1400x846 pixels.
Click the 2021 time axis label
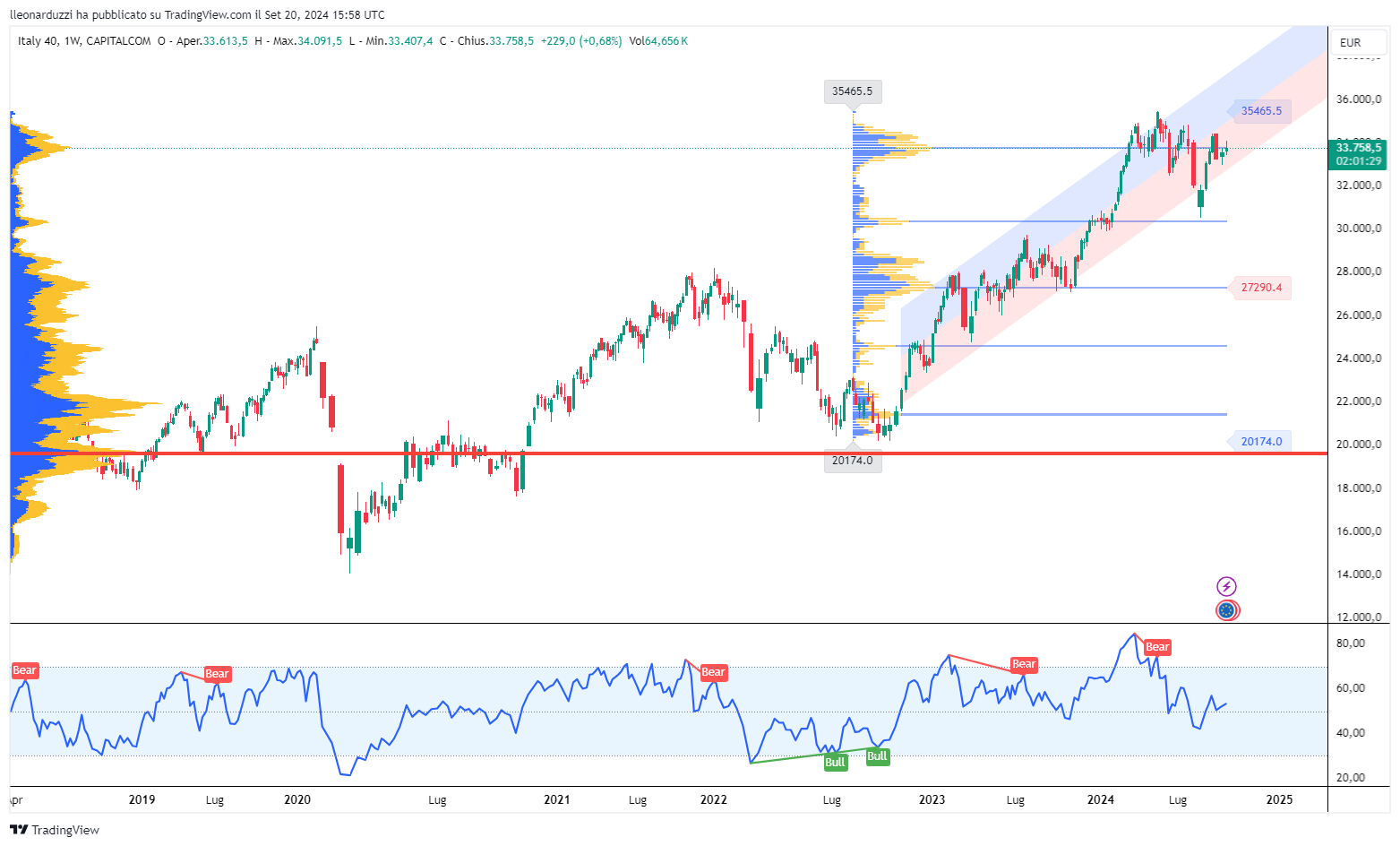557,799
